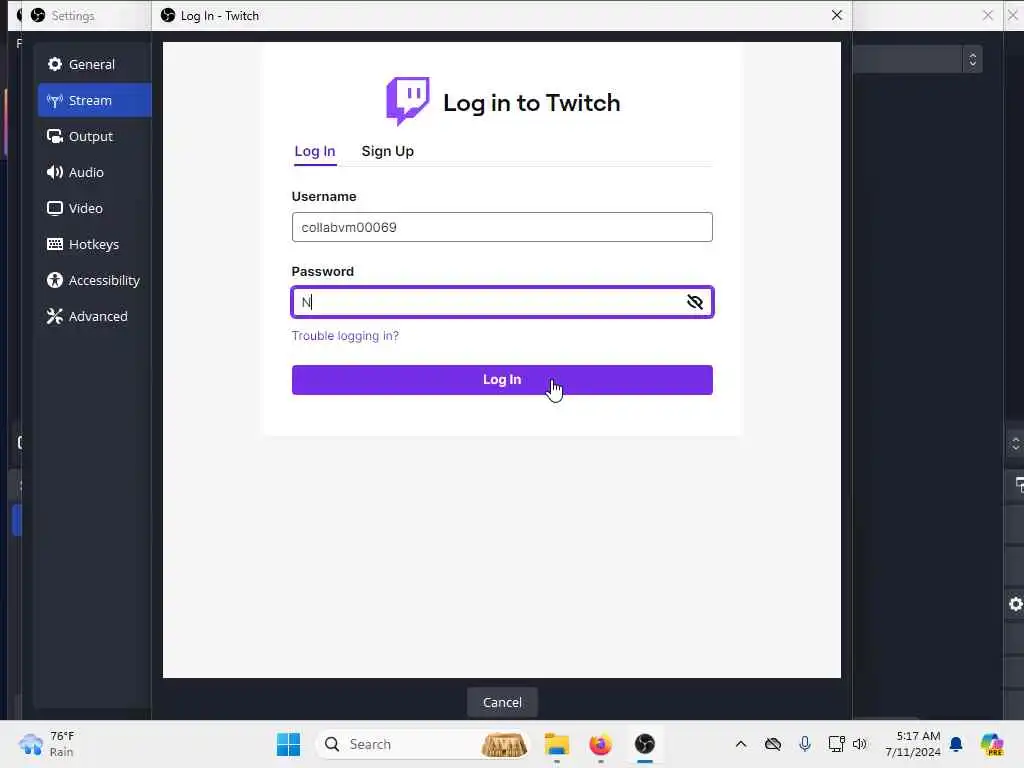This screenshot has width=1024, height=768.
Task: Open the Windows Start menu
Action: pos(288,744)
